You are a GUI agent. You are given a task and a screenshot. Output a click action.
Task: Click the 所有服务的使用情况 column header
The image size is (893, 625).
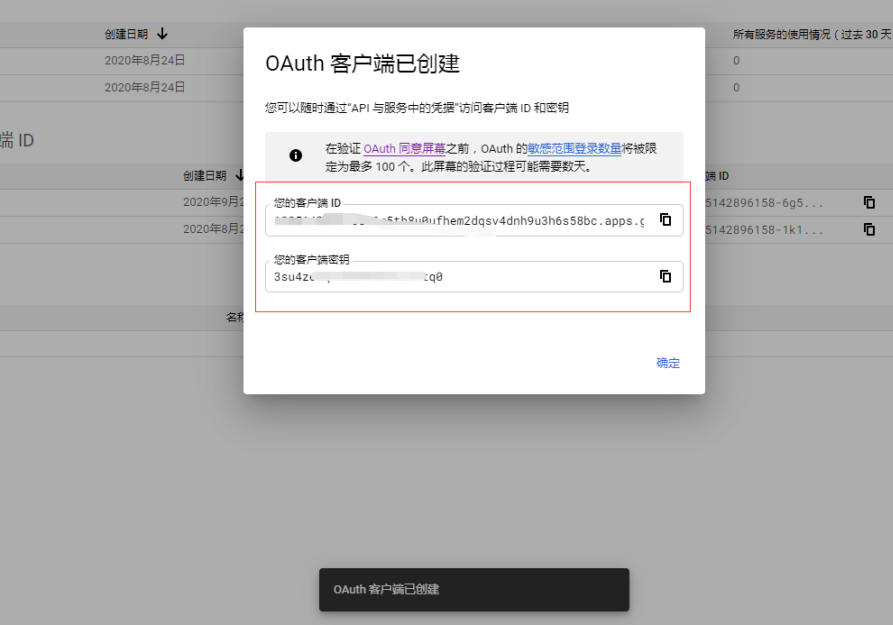coord(812,34)
